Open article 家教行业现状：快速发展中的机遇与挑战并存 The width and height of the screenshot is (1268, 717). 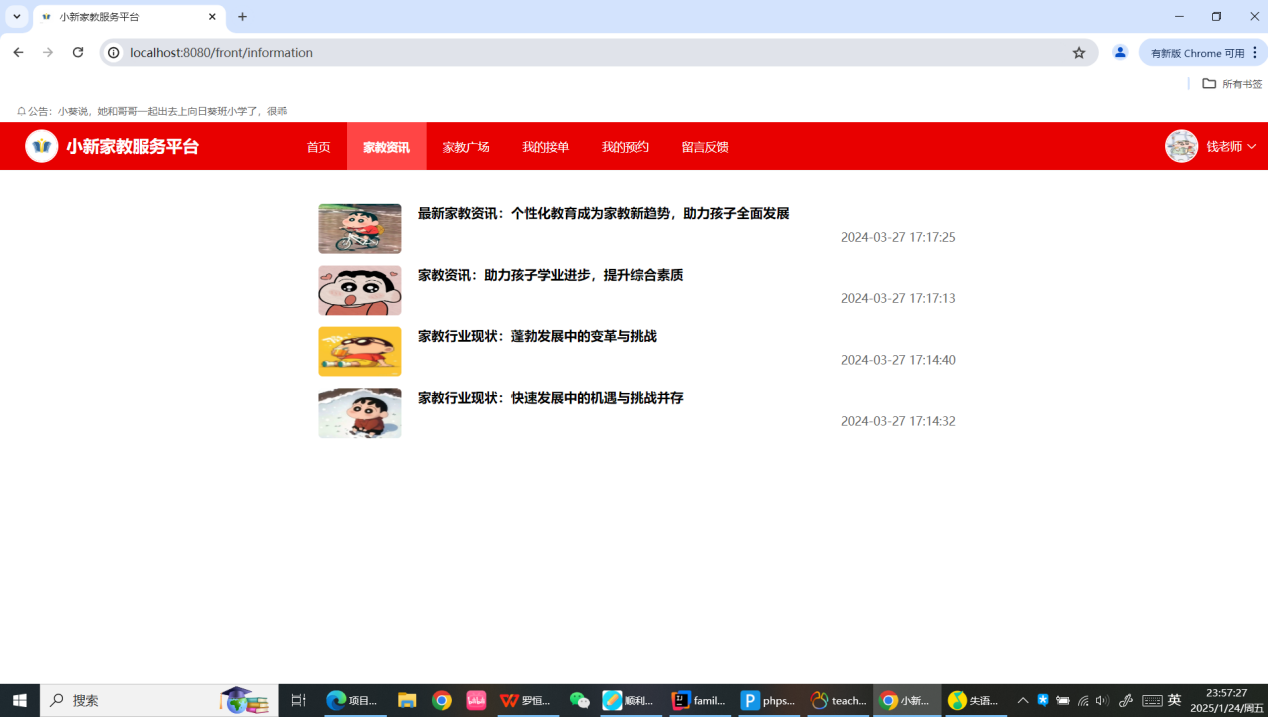click(550, 398)
